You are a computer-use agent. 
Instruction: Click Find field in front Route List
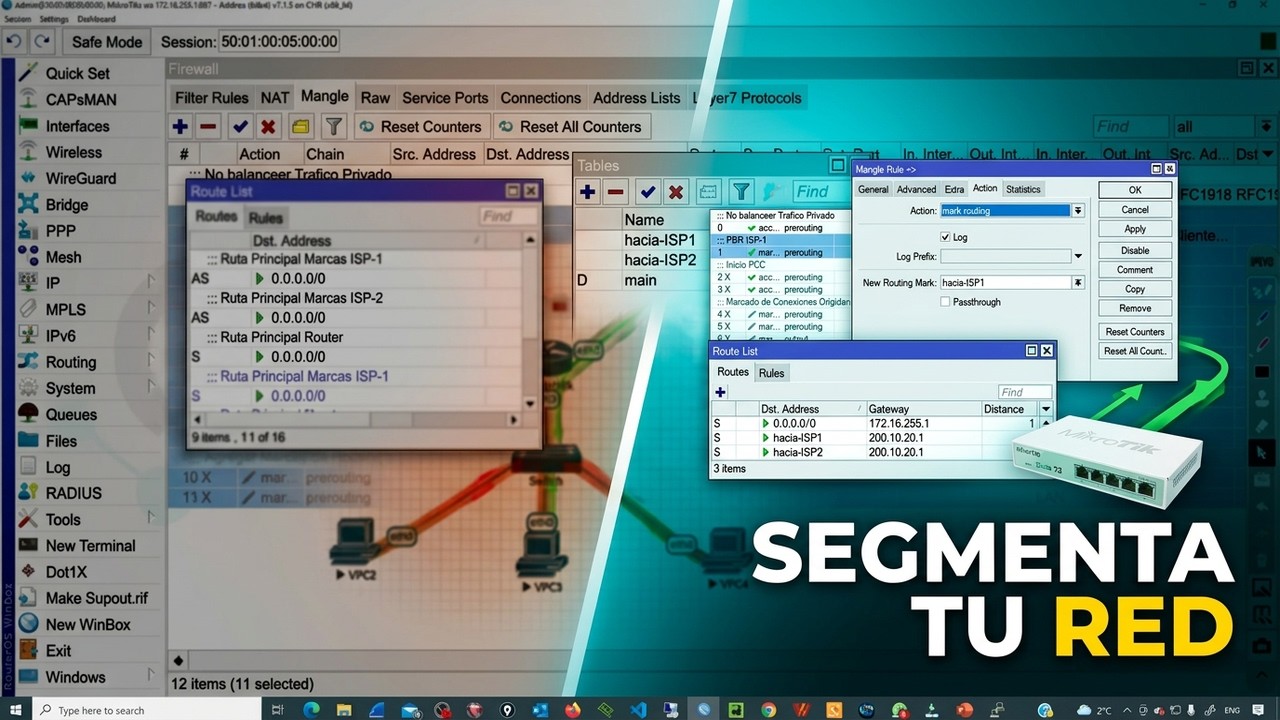pyautogui.click(x=1024, y=392)
